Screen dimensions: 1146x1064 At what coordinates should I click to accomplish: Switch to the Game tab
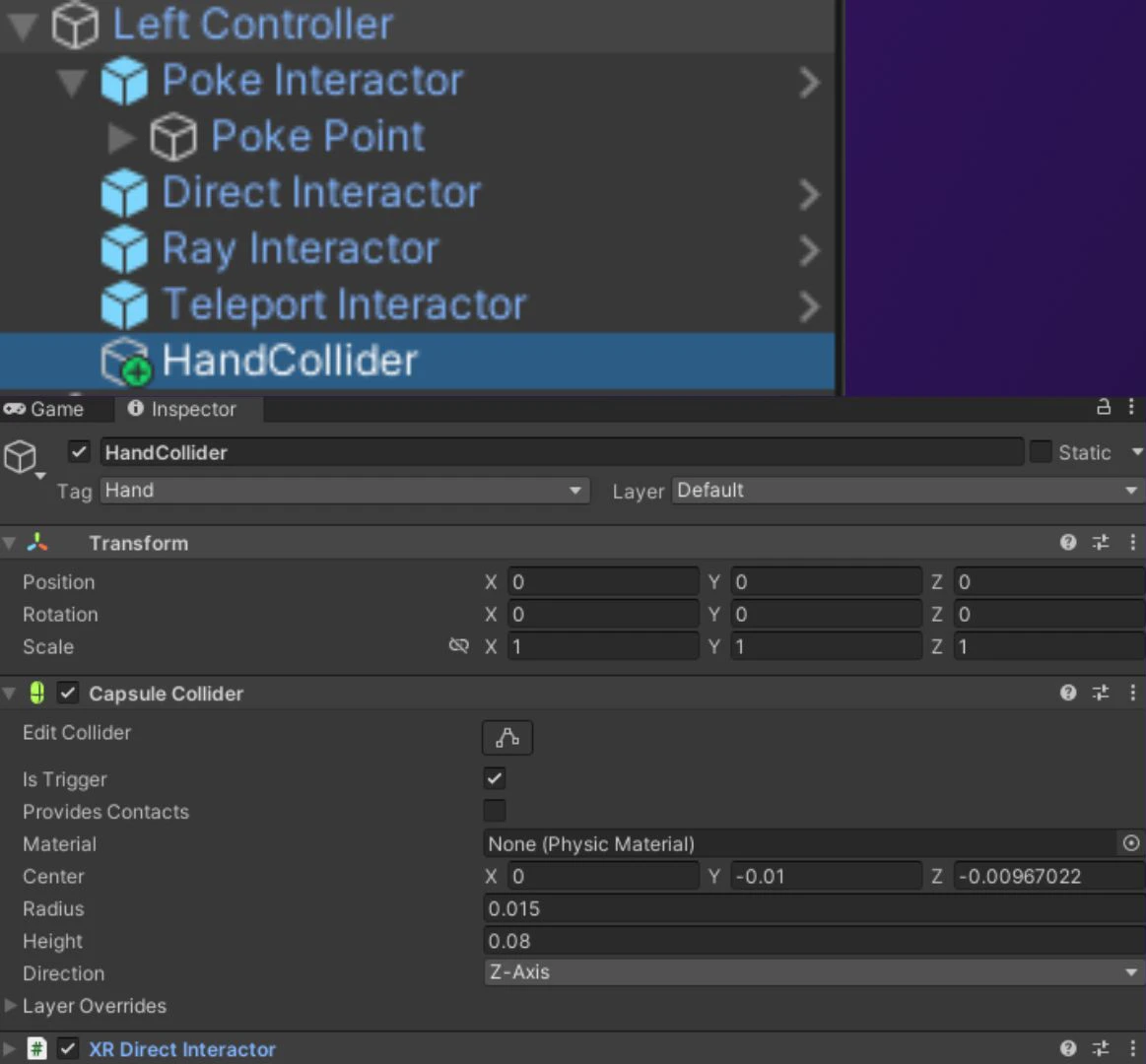pyautogui.click(x=44, y=409)
